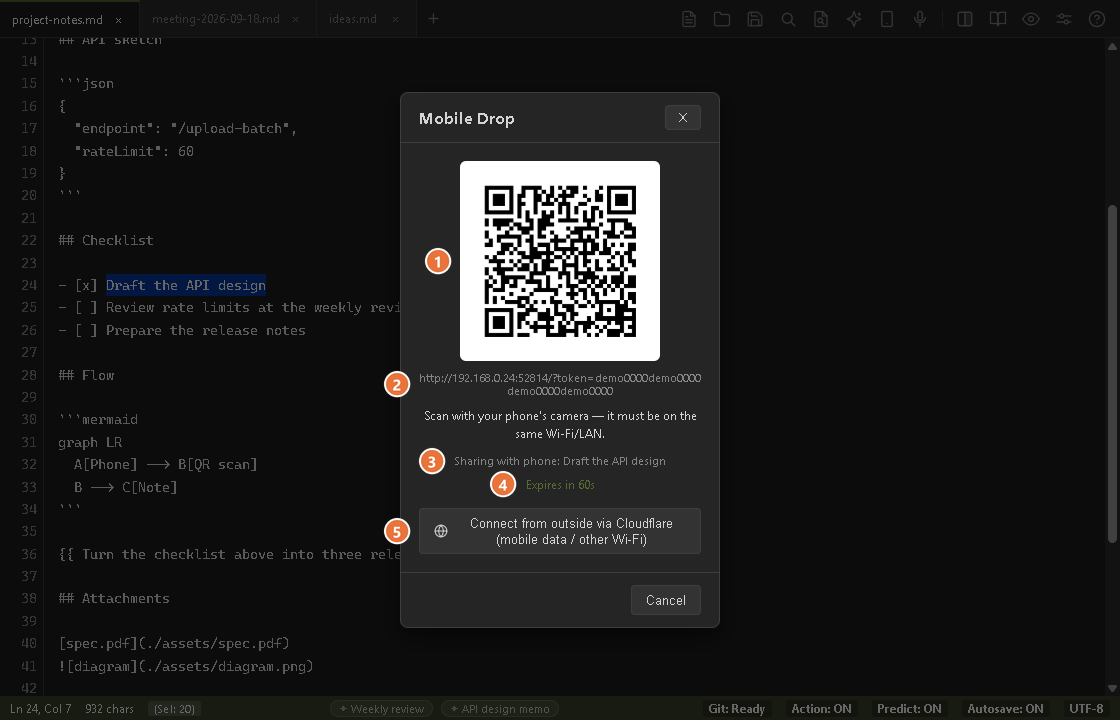This screenshot has width=1120, height=720.
Task: Switch to the meeting-2026-09-18.md tab
Action: [216, 19]
